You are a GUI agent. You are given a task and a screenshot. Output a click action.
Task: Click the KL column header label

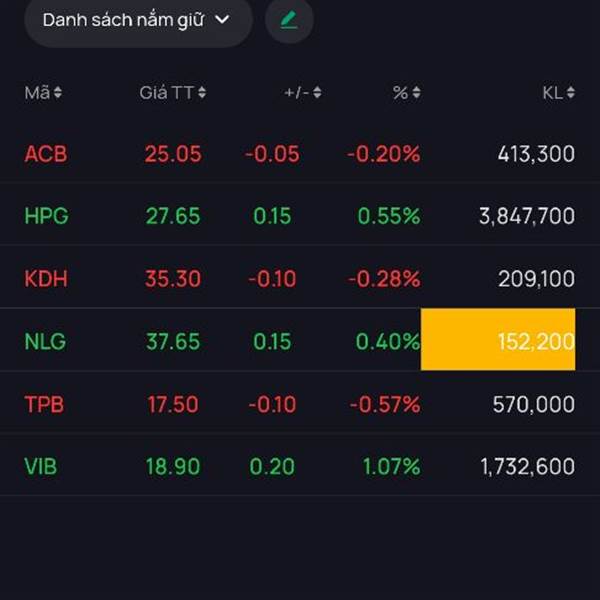[552, 93]
